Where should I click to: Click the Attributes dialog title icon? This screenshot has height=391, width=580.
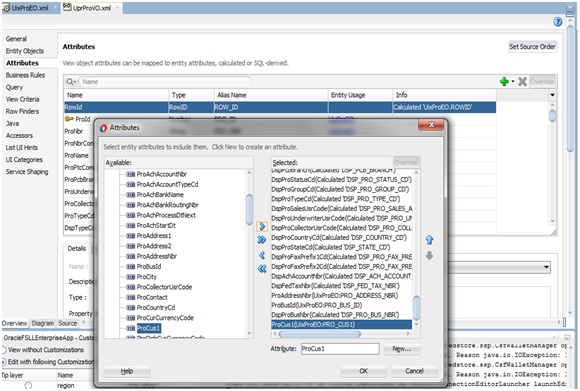[103, 128]
